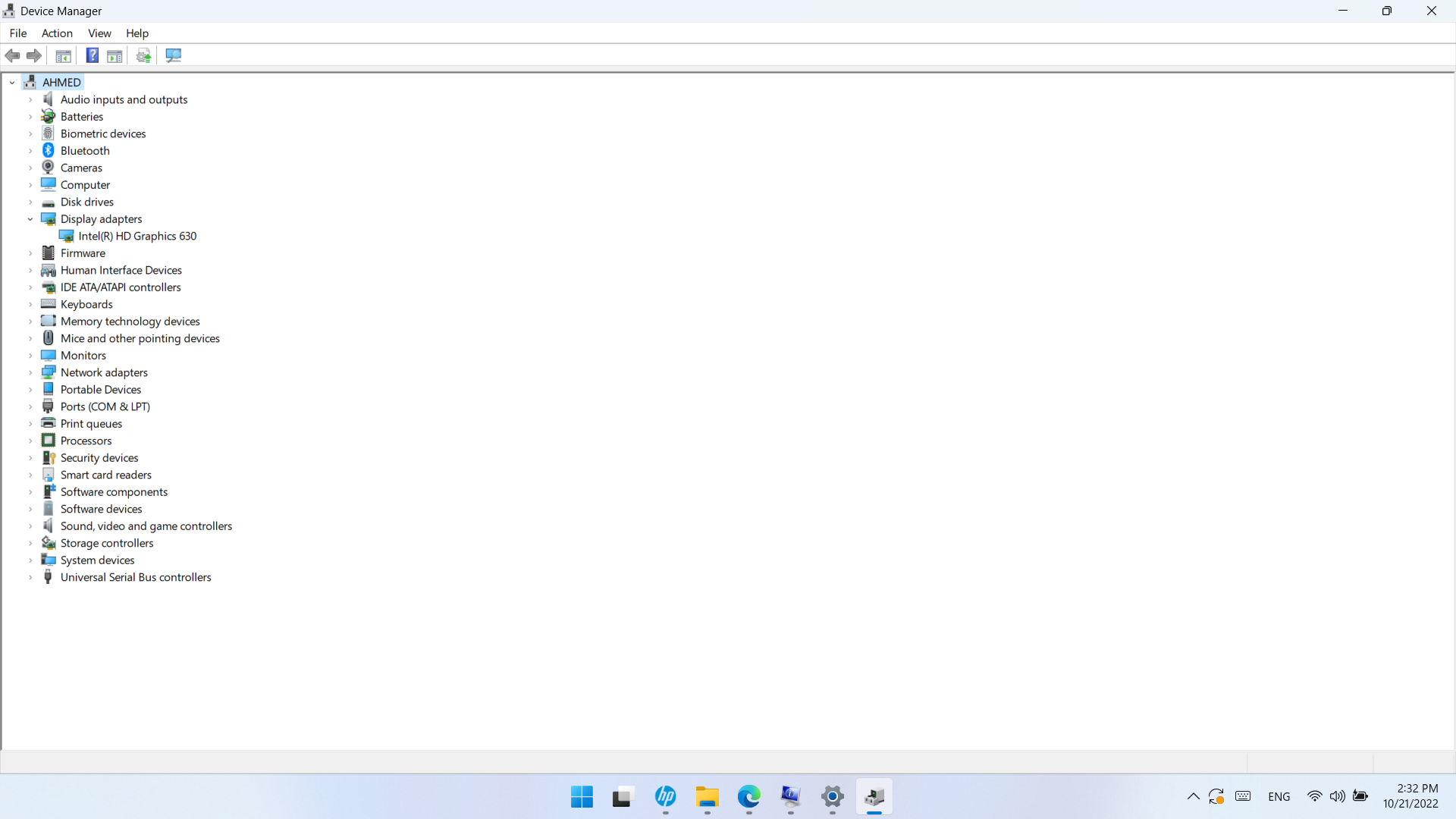Select the Universal Serial Bus controllers item
This screenshot has width=1456, height=819.
pos(136,577)
